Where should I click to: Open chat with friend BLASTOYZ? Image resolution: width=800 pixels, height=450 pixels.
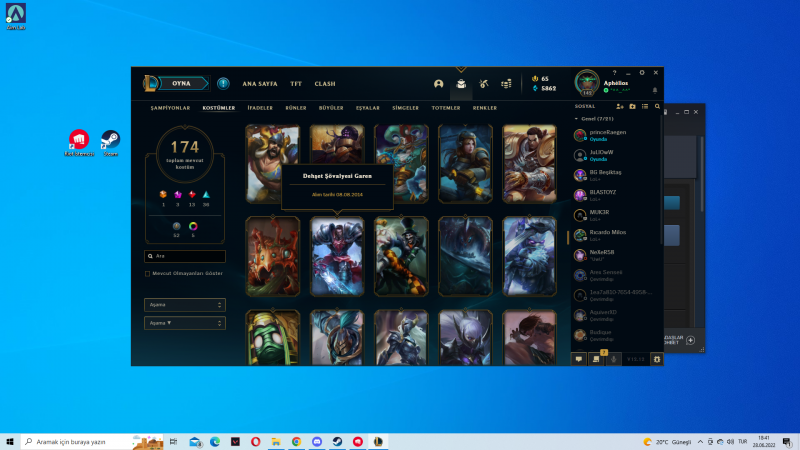click(615, 195)
